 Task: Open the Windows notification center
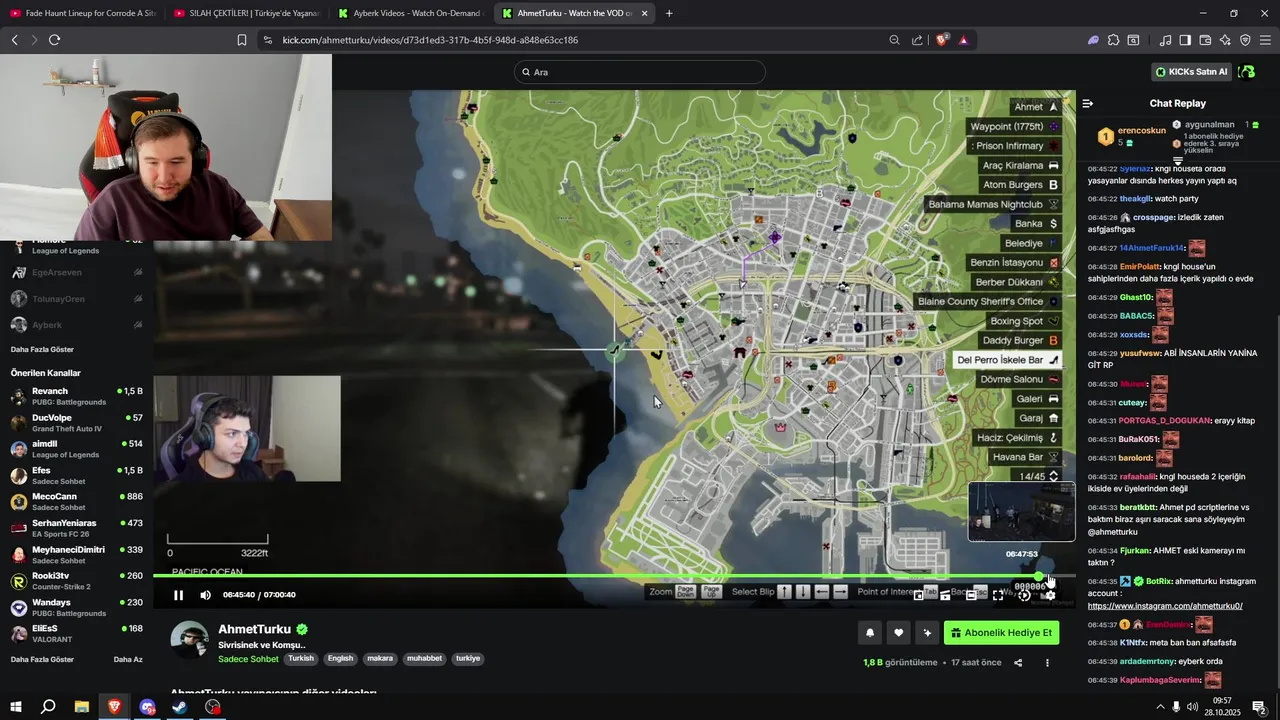(x=1259, y=707)
